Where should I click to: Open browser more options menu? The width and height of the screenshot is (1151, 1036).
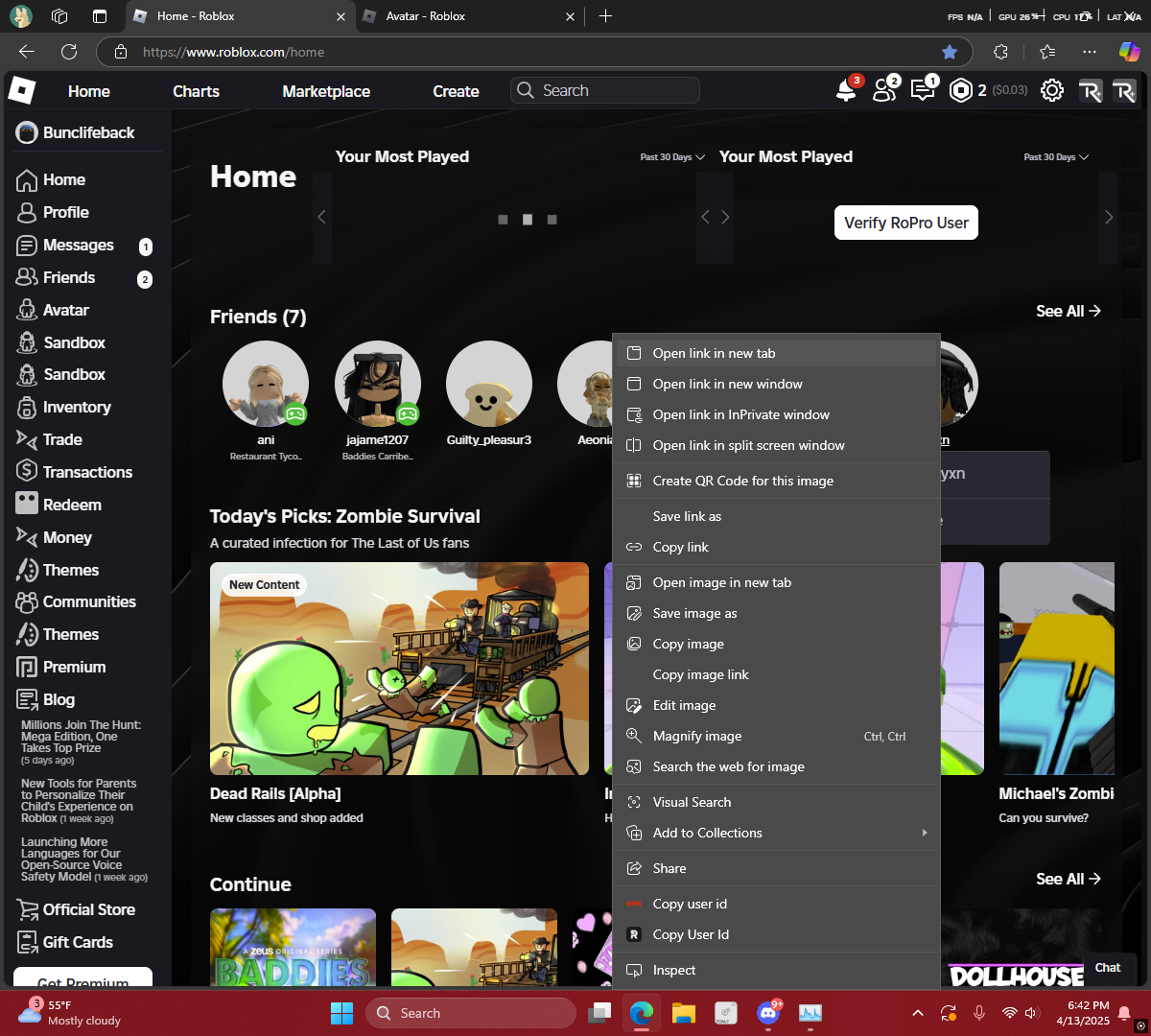click(1089, 52)
